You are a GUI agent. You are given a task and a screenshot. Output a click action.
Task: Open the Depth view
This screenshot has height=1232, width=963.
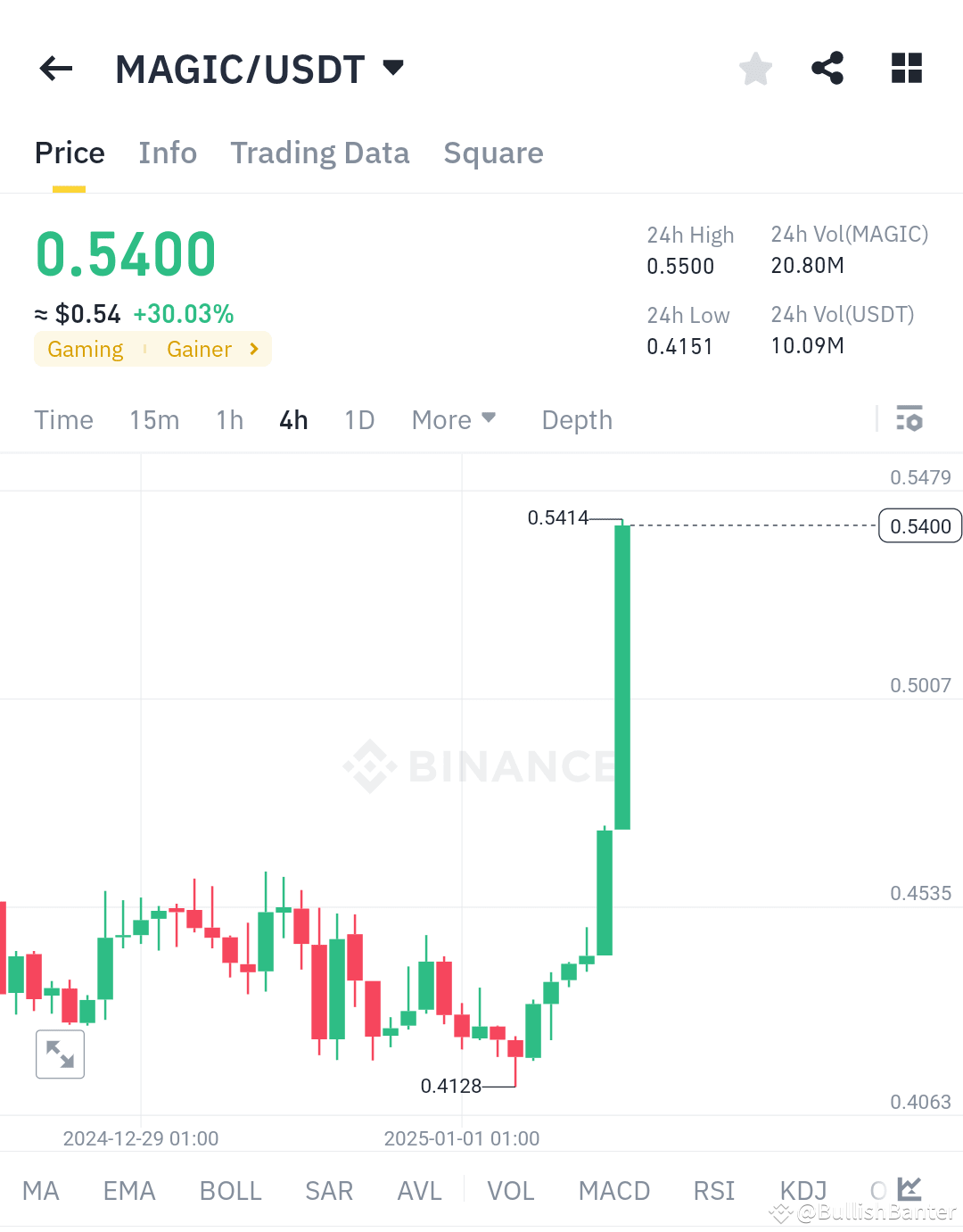(x=576, y=419)
